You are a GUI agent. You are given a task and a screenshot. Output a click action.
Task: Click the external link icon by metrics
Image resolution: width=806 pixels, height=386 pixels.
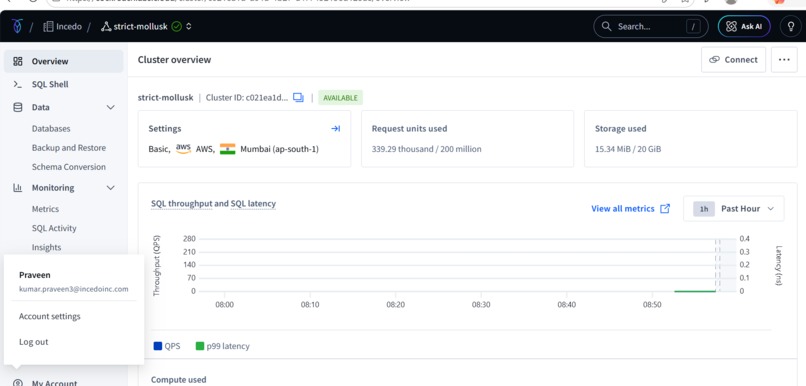click(x=665, y=208)
